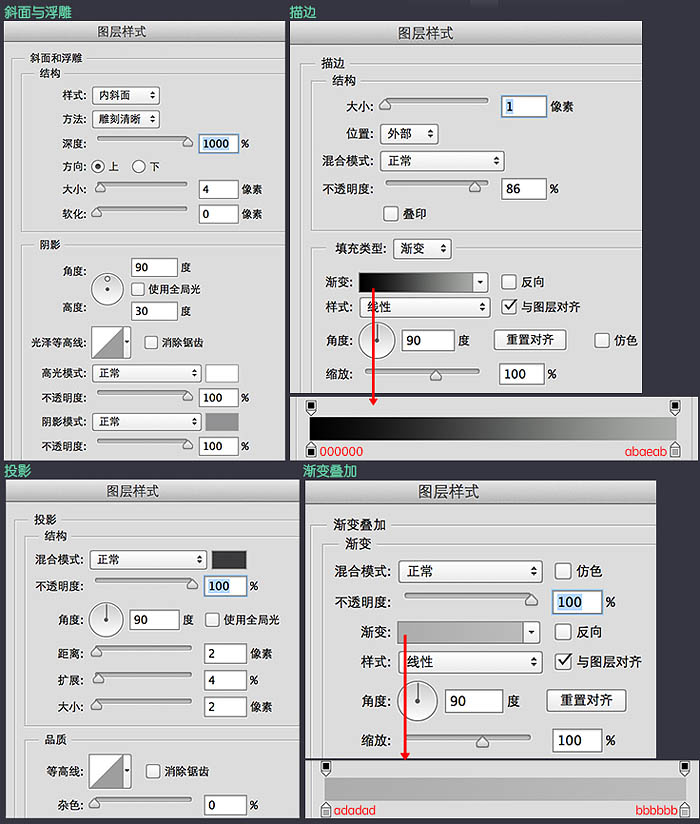Click the bevel 深度 1000 input field

coord(219,144)
